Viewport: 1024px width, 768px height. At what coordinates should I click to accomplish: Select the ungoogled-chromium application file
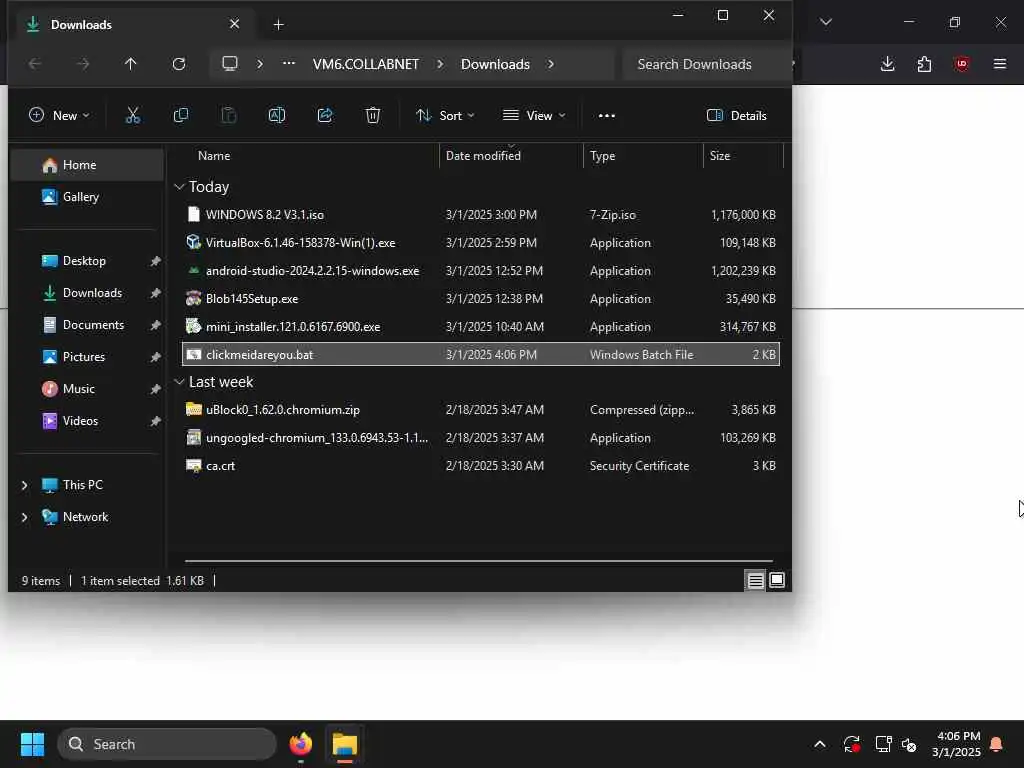(x=481, y=438)
